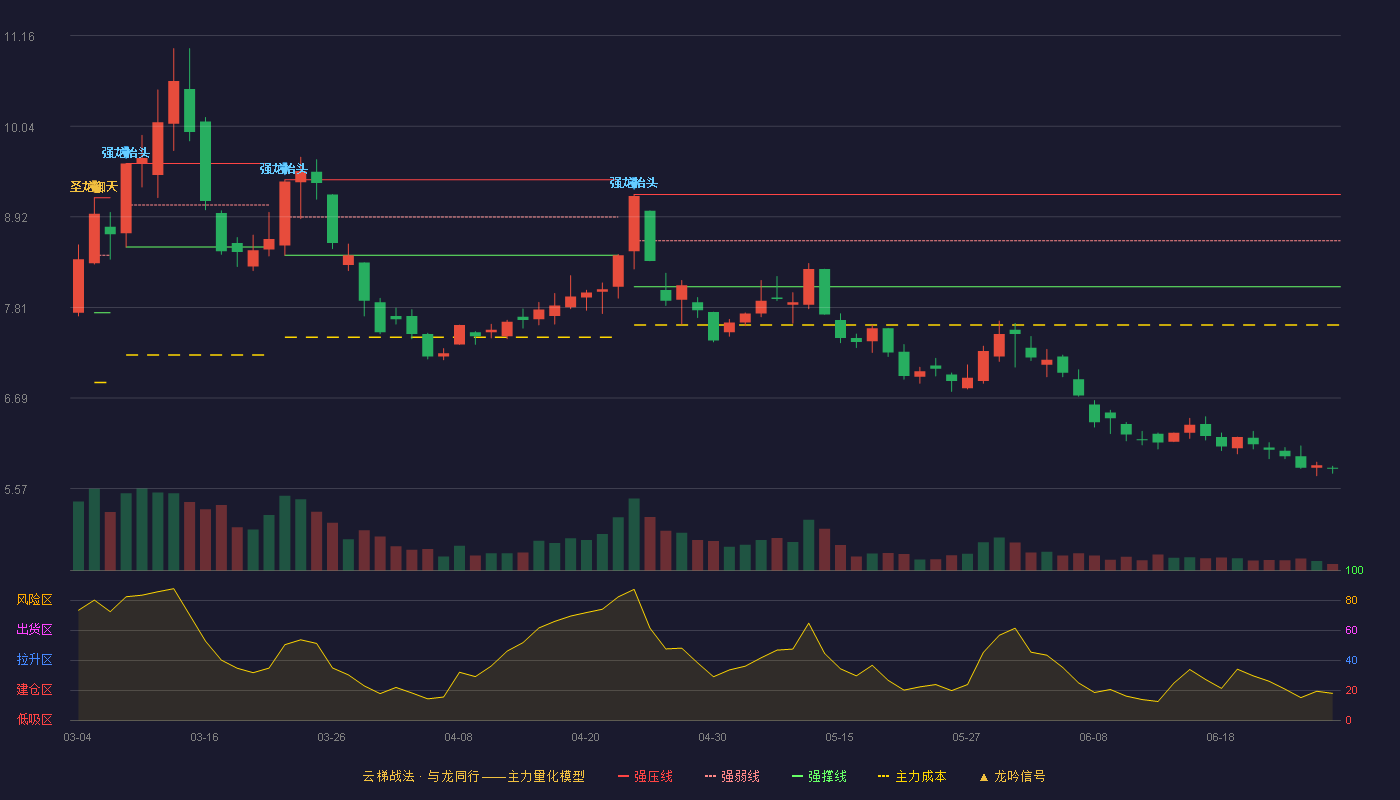This screenshot has width=1400, height=800.
Task: Toggle the 主力成本 legend entry
Action: tap(912, 776)
